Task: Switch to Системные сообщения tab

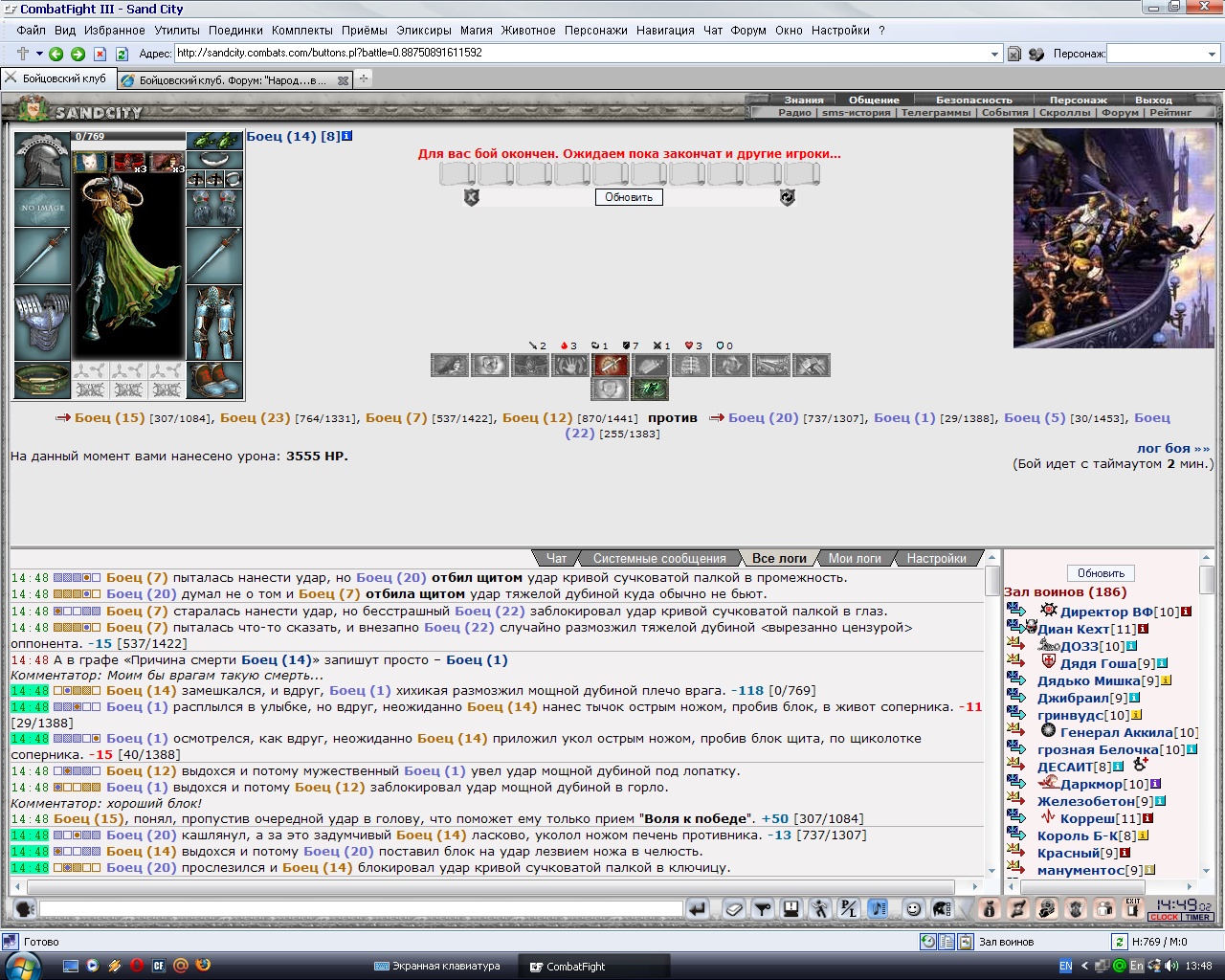Action: tap(659, 558)
